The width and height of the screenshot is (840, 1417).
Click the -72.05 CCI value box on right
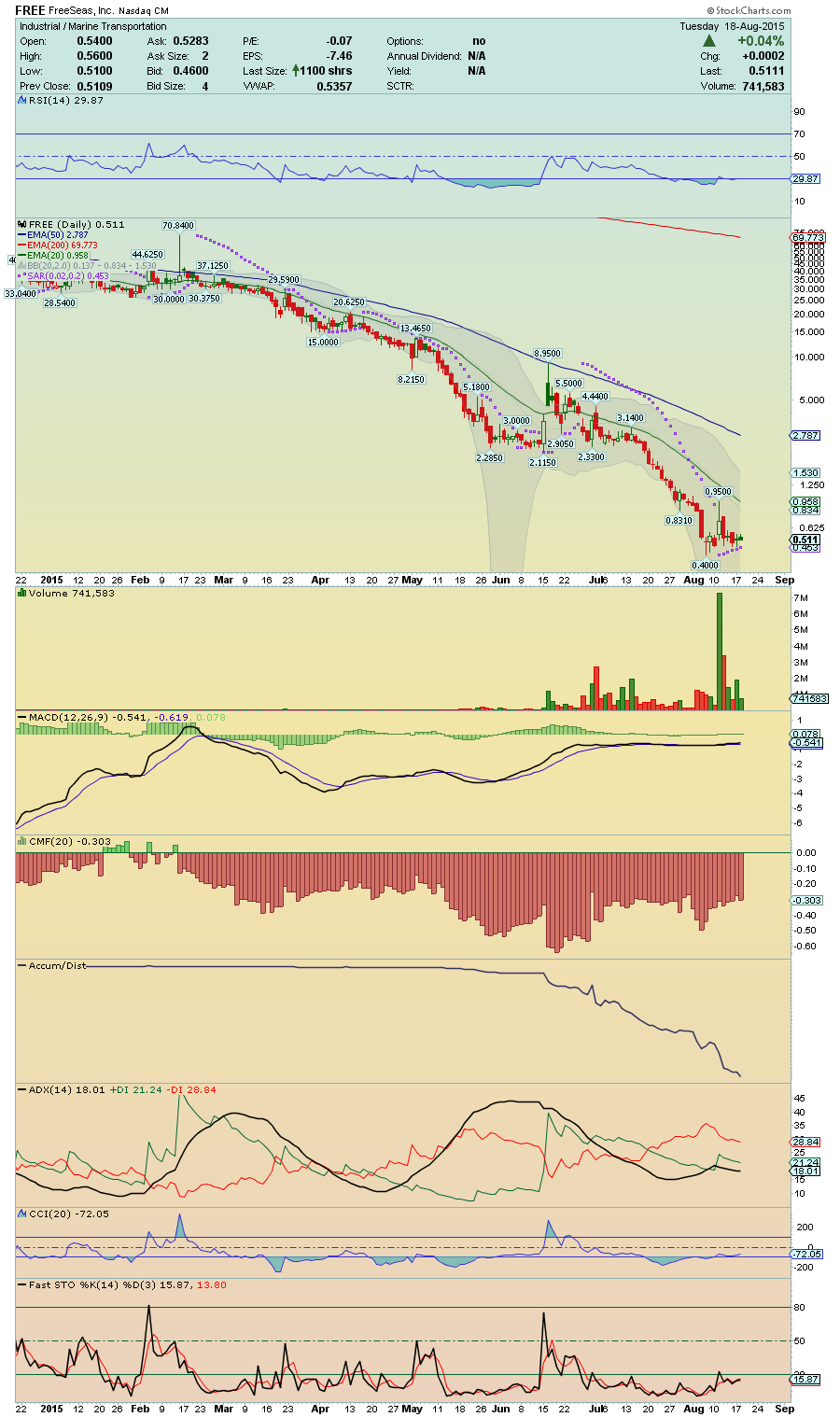tap(807, 1254)
